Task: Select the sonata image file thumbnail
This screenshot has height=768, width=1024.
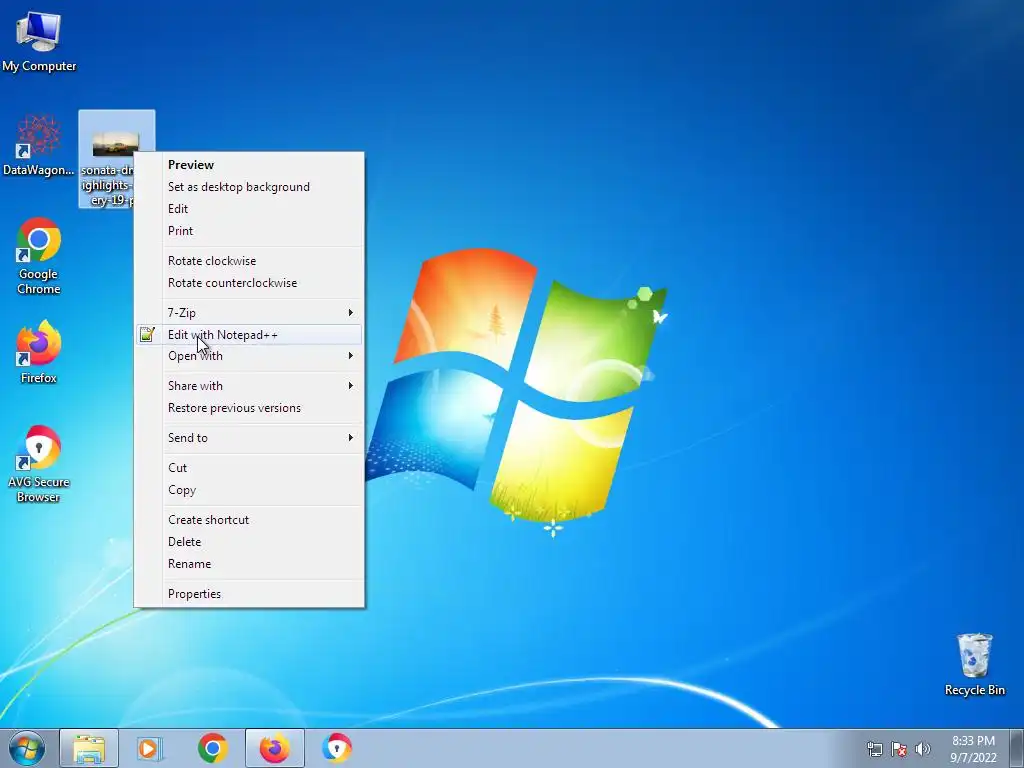Action: [x=115, y=143]
